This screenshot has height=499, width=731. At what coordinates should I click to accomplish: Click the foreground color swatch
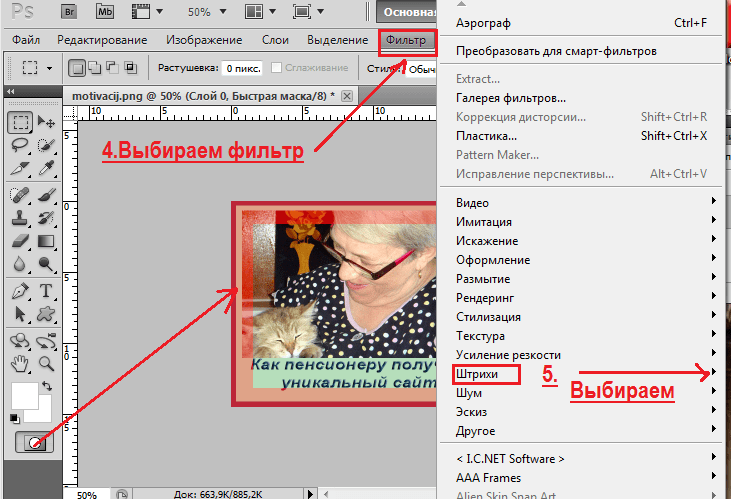23,394
